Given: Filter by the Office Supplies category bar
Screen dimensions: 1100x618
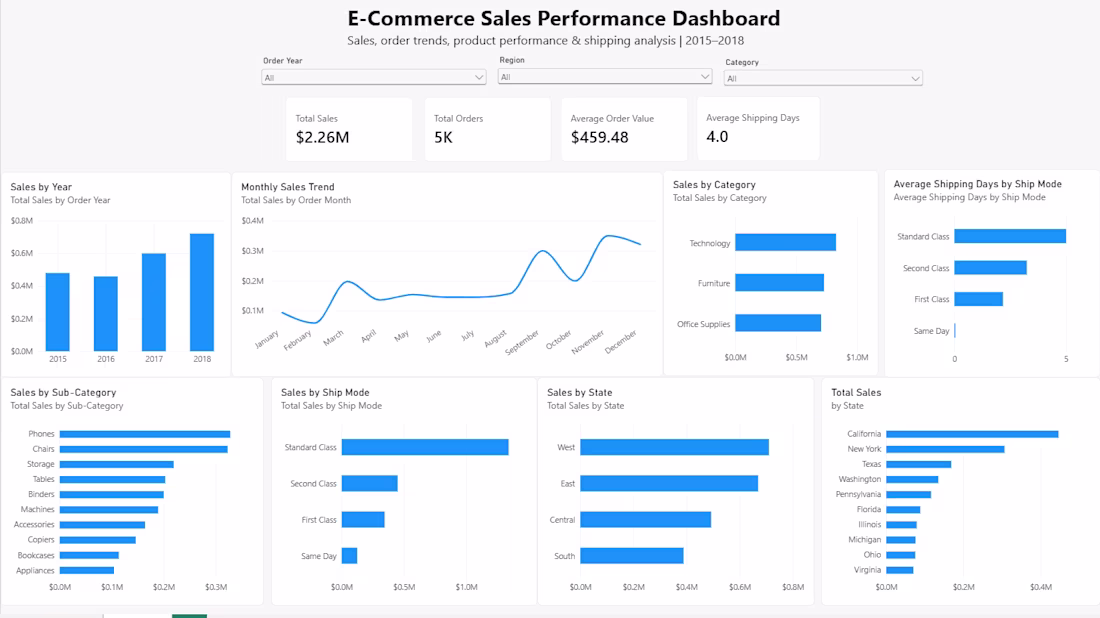Looking at the screenshot, I should (x=778, y=323).
